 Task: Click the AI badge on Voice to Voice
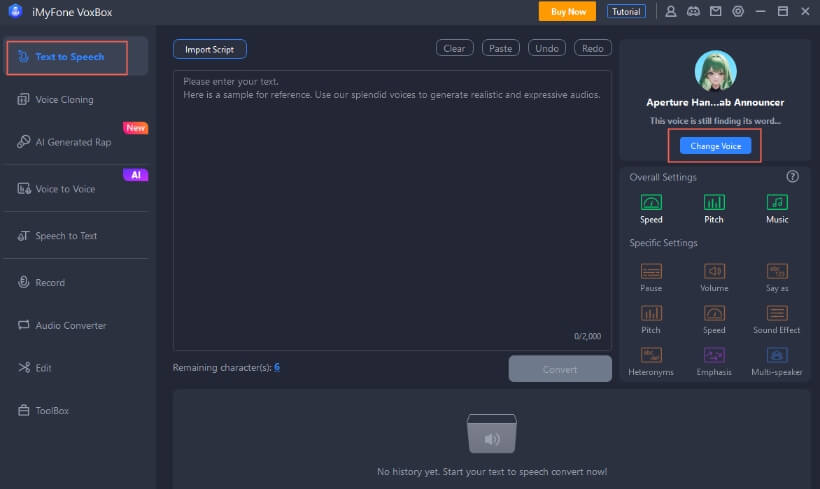[x=135, y=175]
